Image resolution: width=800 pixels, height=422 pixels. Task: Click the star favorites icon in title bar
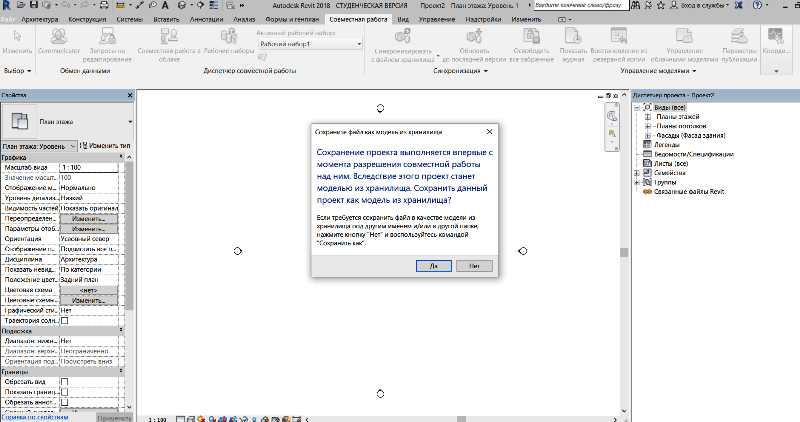click(x=661, y=5)
